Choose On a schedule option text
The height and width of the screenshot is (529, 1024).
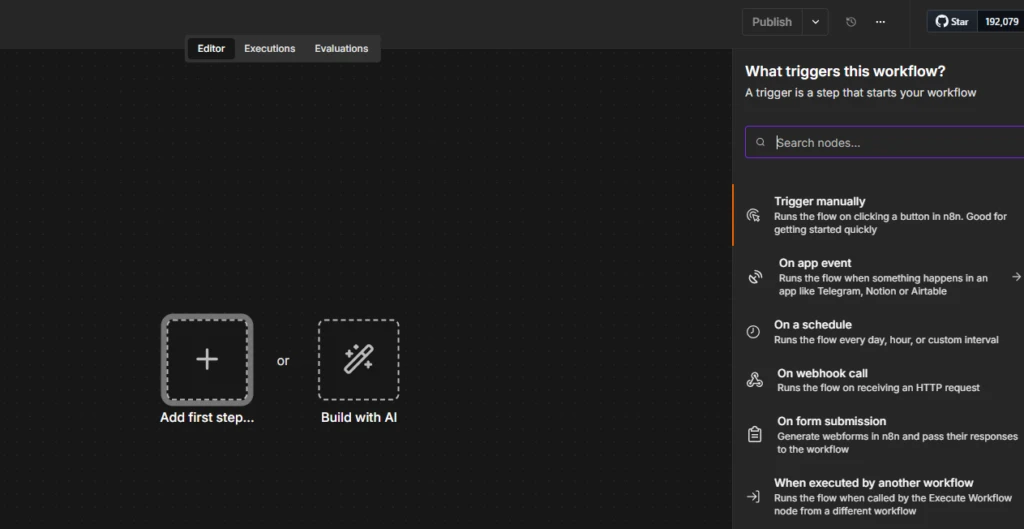pos(813,325)
